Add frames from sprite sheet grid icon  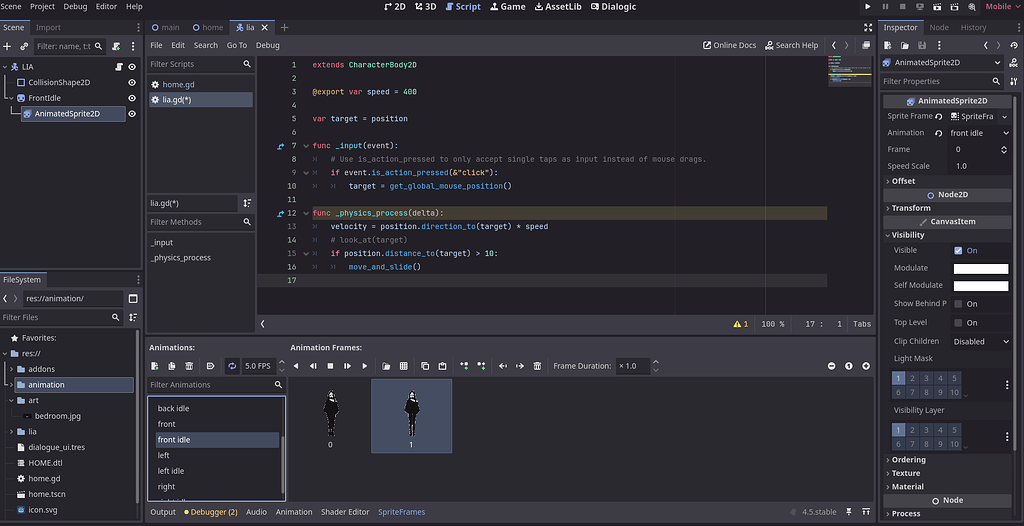(x=404, y=366)
